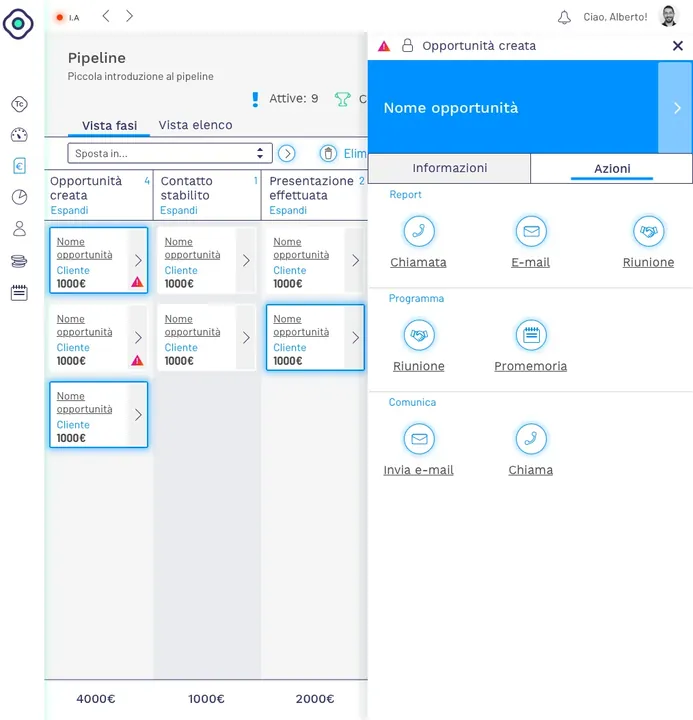Go back with the left arrow
The width and height of the screenshot is (693, 720).
tap(106, 17)
